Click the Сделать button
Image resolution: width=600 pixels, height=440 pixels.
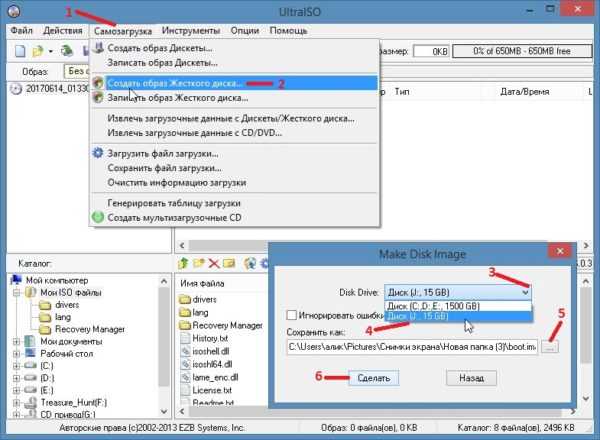tap(373, 378)
